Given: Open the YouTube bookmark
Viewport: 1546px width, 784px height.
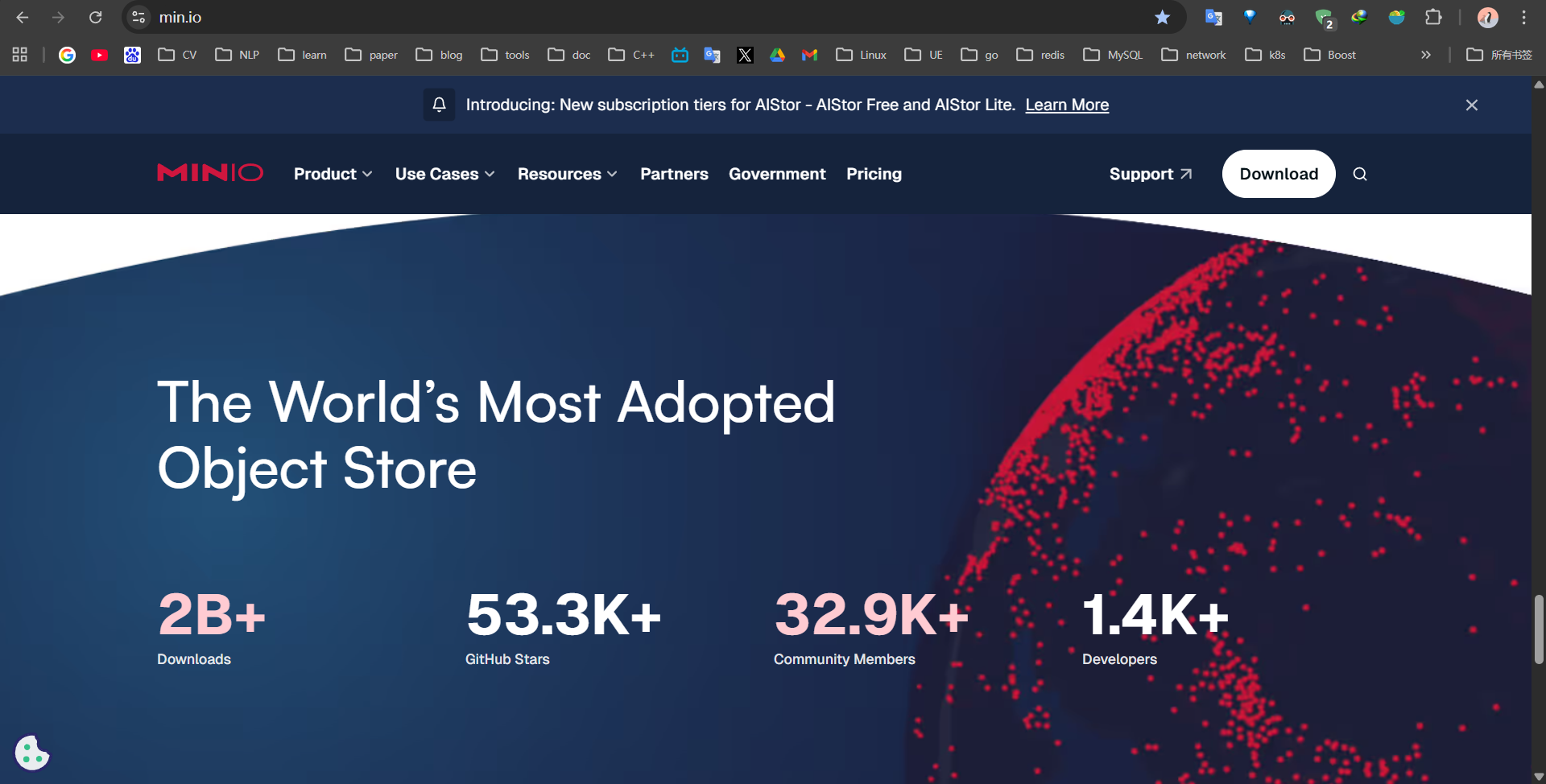Looking at the screenshot, I should coord(100,55).
